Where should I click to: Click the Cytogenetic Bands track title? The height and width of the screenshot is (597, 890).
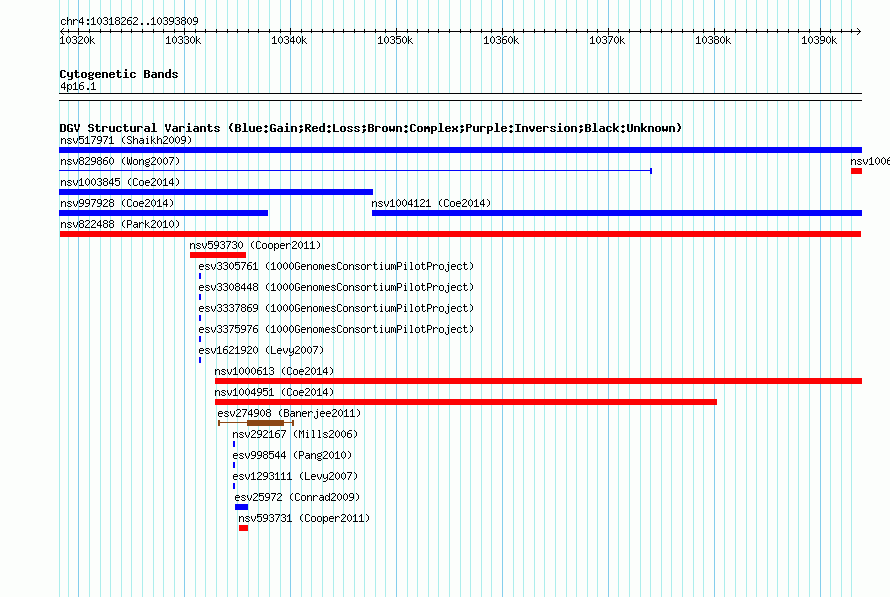[x=119, y=74]
